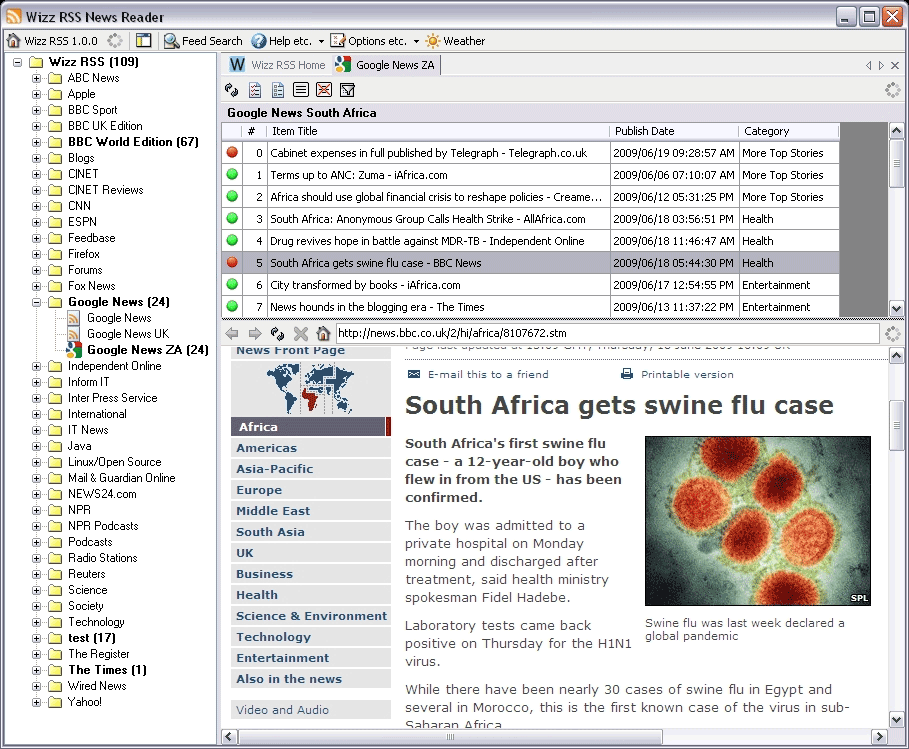Open the Options etc. dropdown arrow

(416, 41)
